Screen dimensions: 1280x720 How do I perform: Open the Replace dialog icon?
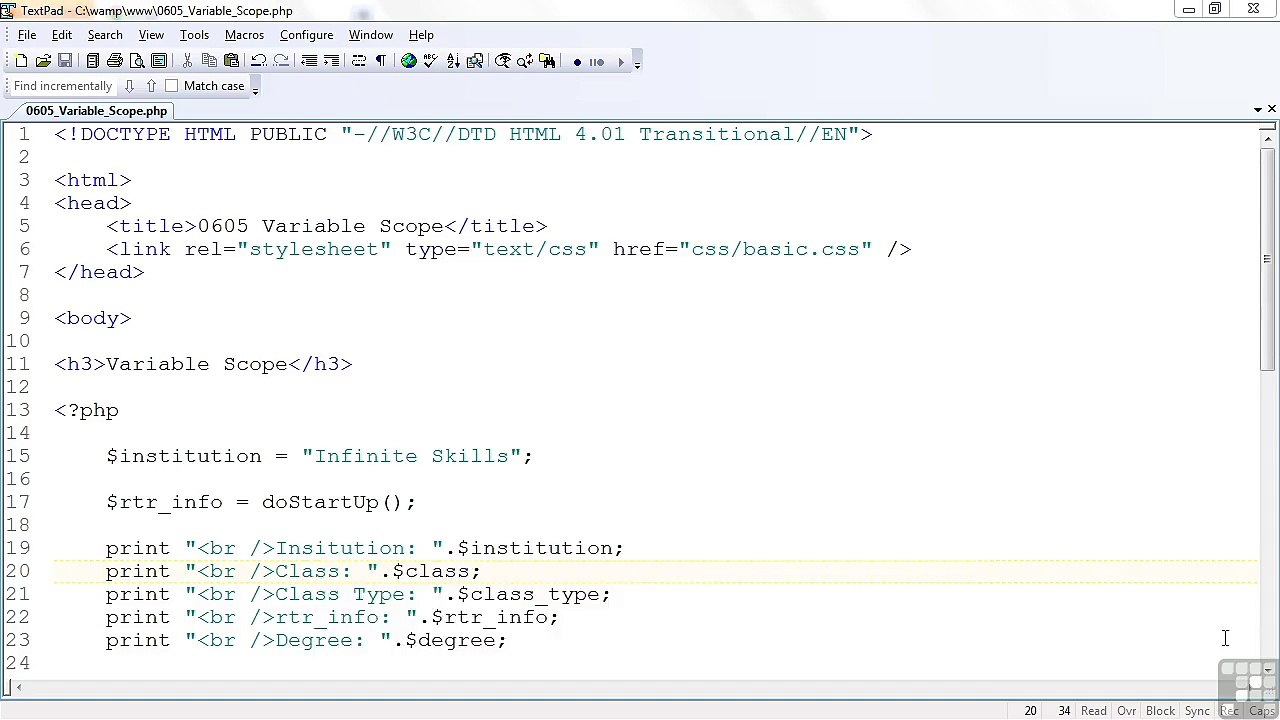click(525, 61)
